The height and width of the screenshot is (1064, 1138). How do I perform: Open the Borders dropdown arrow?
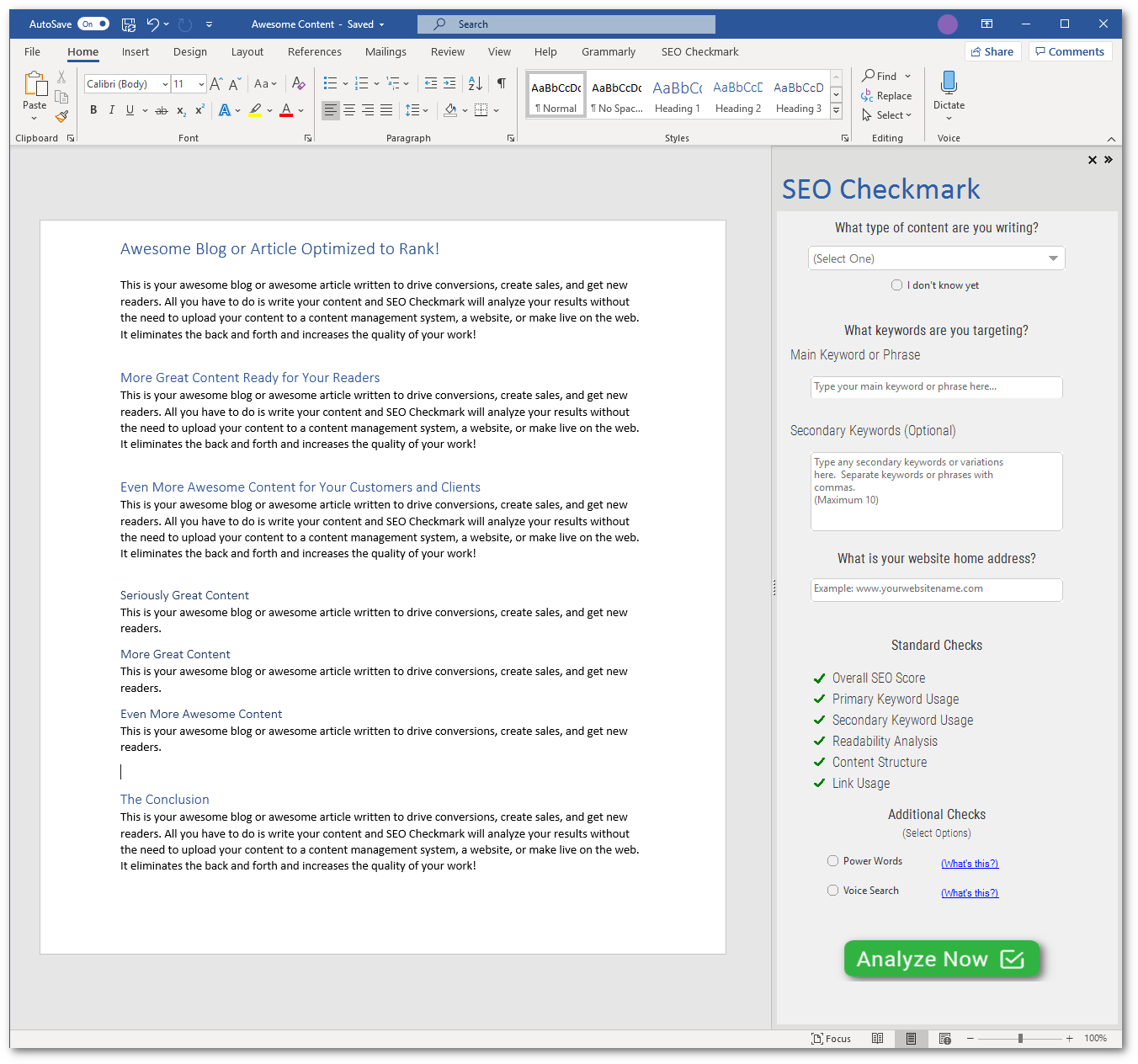pos(497,110)
